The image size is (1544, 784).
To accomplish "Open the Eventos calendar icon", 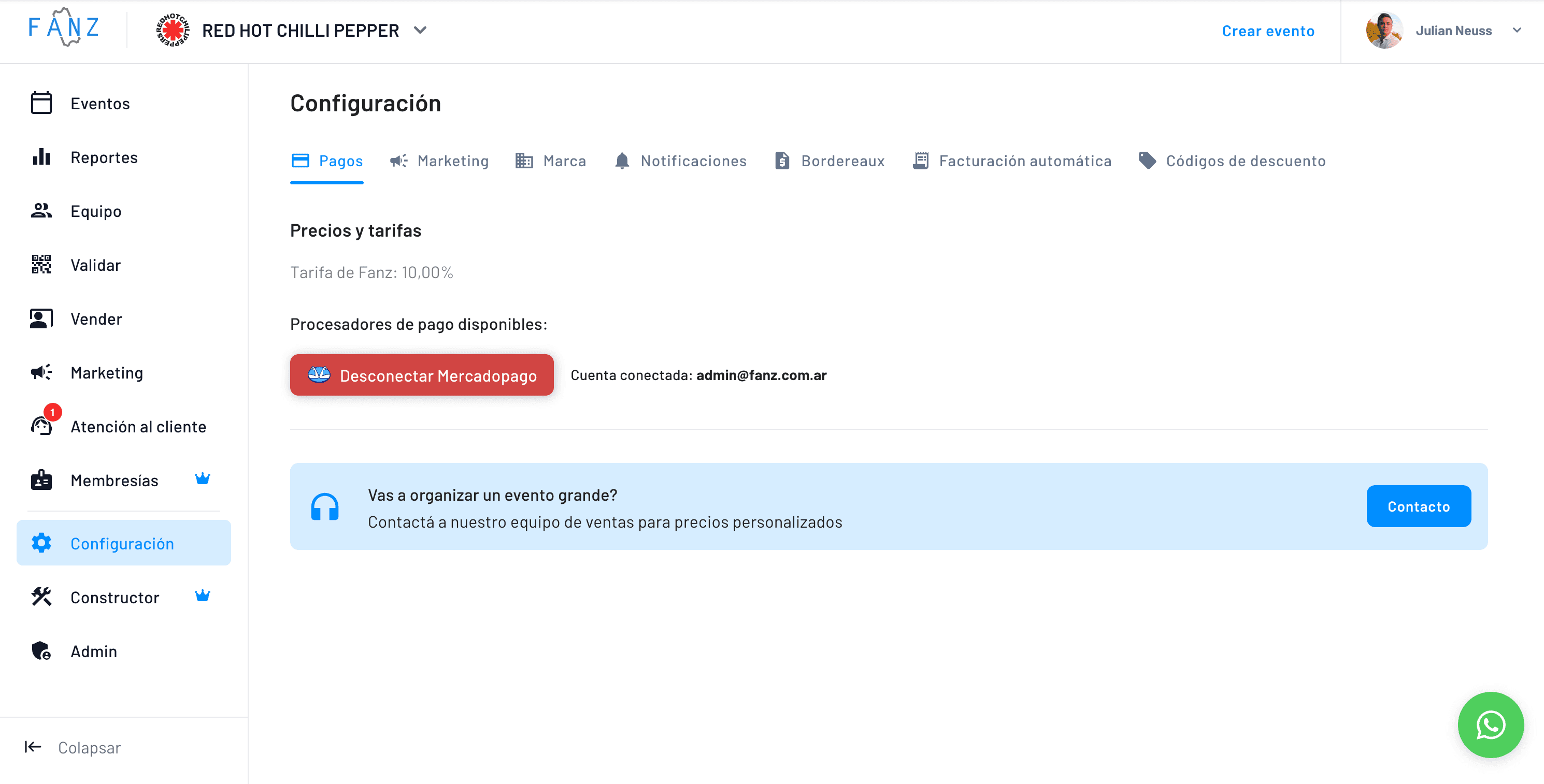I will [x=41, y=103].
